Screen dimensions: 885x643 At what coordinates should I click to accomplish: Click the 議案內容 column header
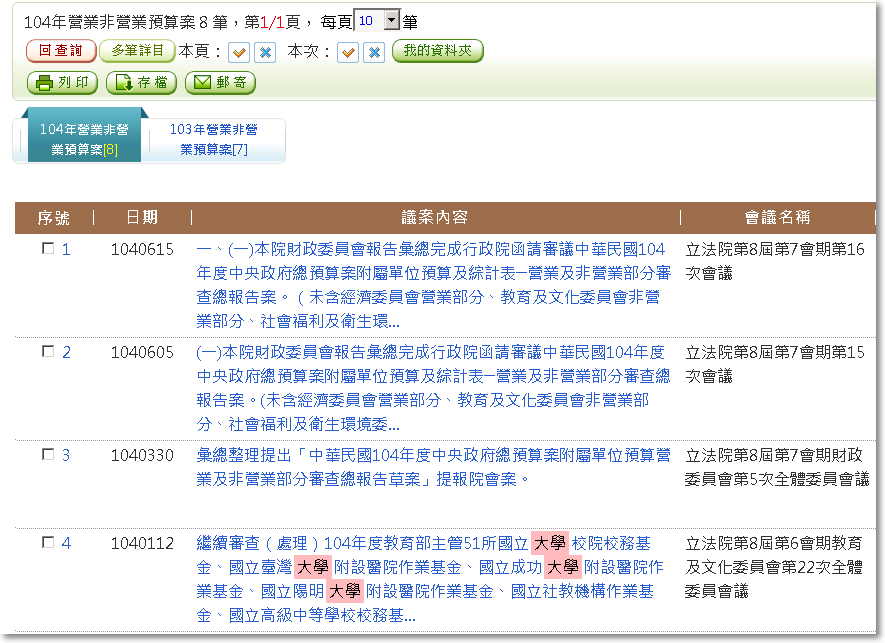point(434,217)
